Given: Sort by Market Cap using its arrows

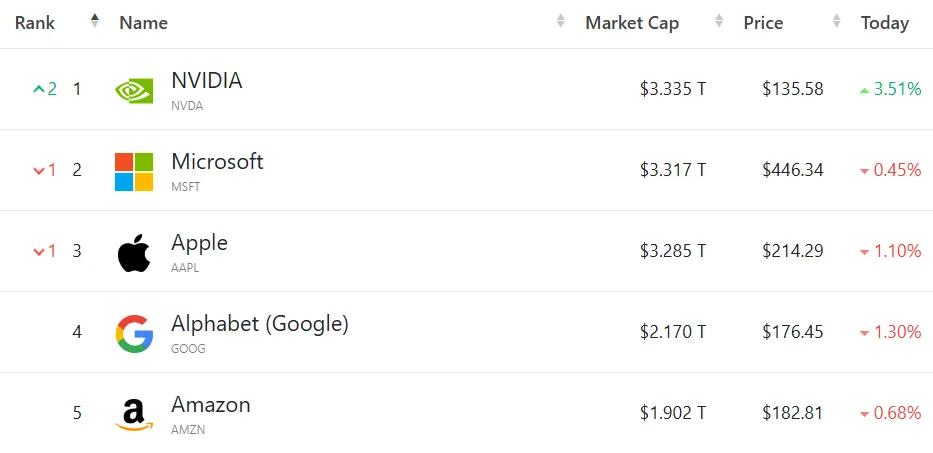Looking at the screenshot, I should click(719, 22).
